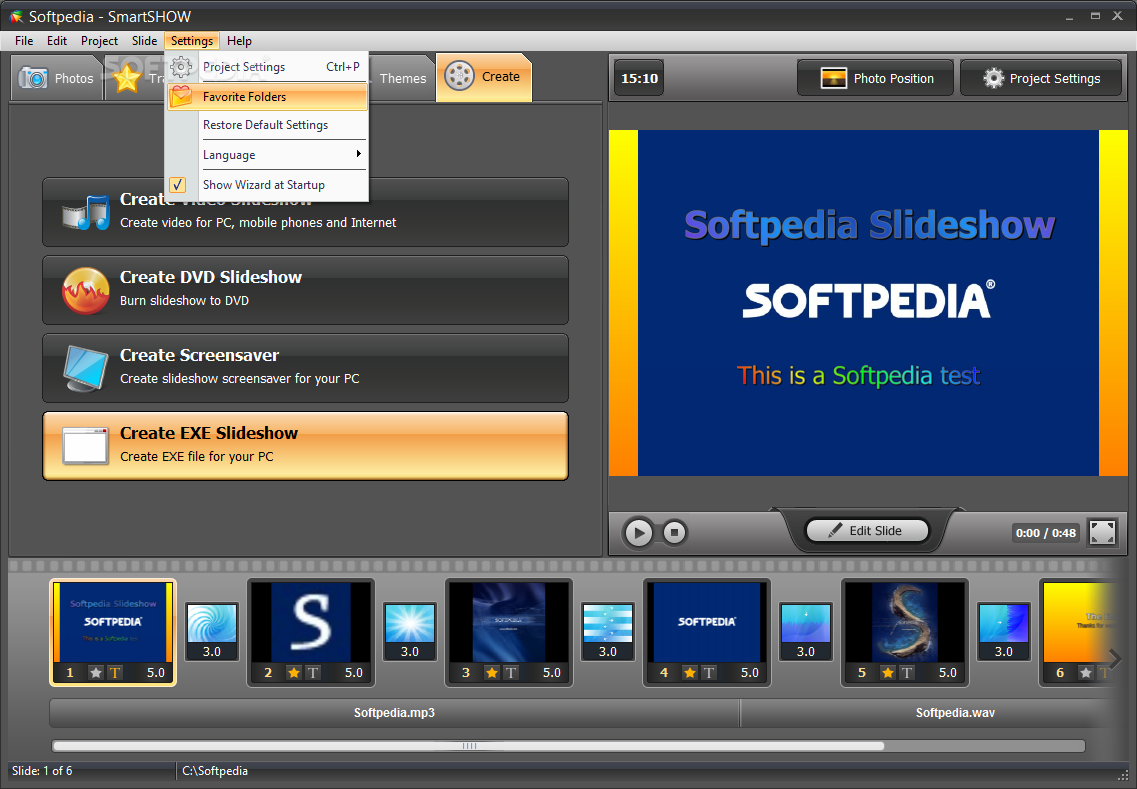The height and width of the screenshot is (789, 1137).
Task: Click text T icon on slide 3
Action: (510, 672)
